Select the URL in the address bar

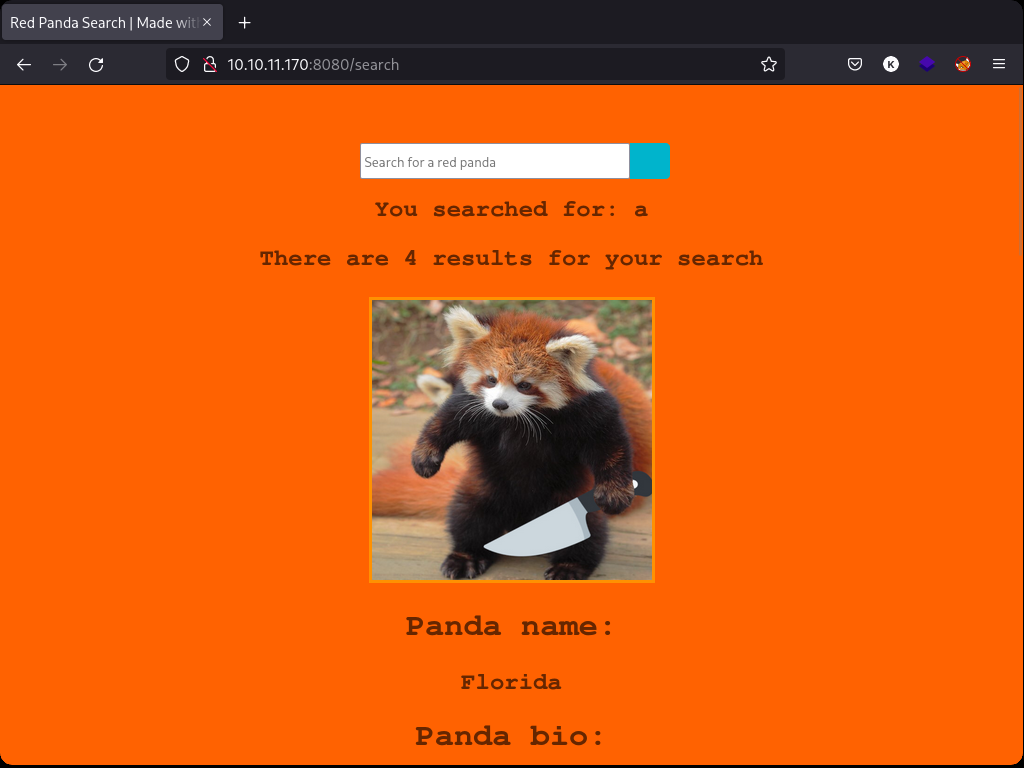coord(400,64)
